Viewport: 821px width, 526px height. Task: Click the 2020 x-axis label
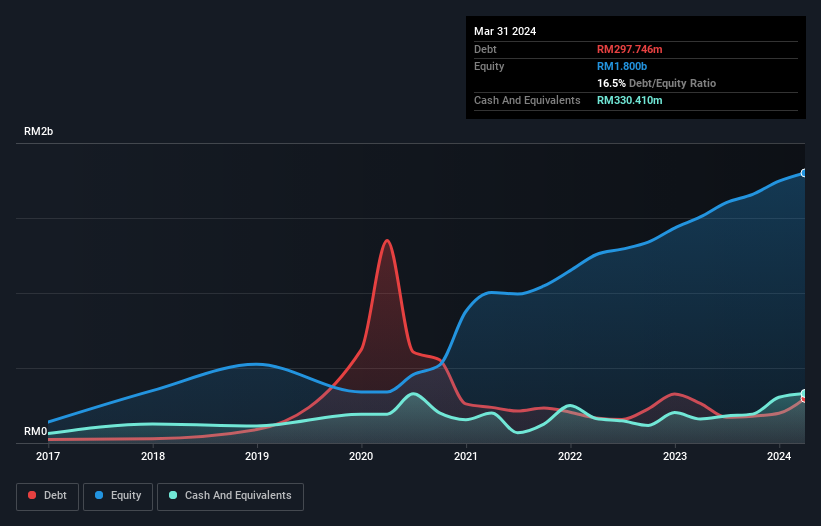[361, 456]
